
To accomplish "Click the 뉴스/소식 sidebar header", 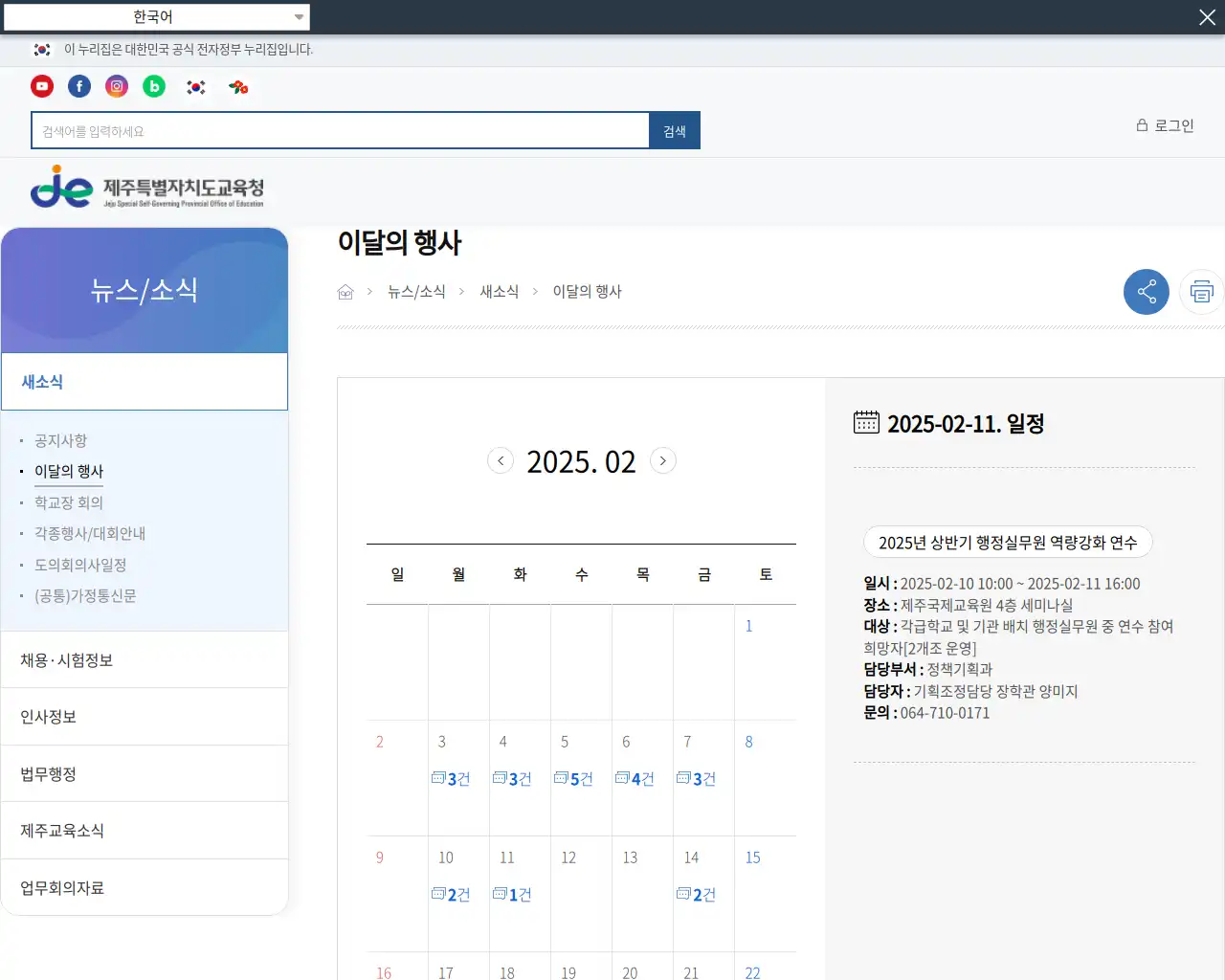I will coord(145,290).
